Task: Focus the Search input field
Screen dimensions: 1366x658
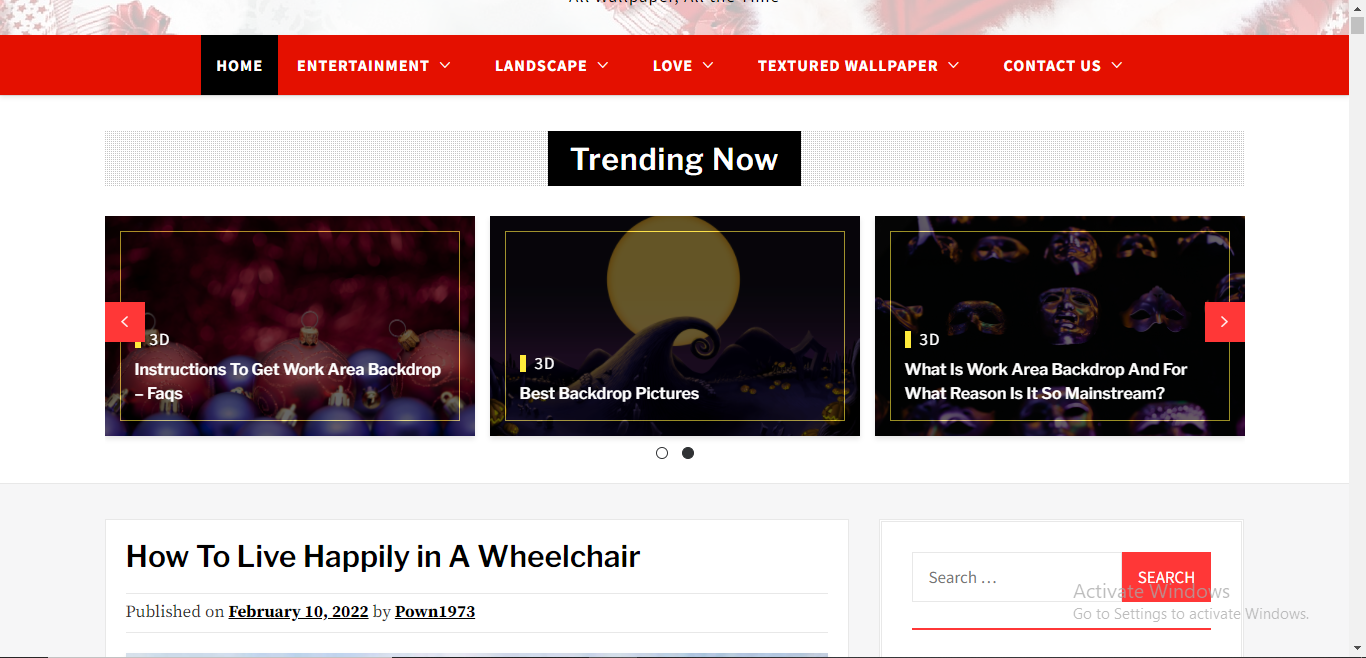Action: click(x=1017, y=577)
